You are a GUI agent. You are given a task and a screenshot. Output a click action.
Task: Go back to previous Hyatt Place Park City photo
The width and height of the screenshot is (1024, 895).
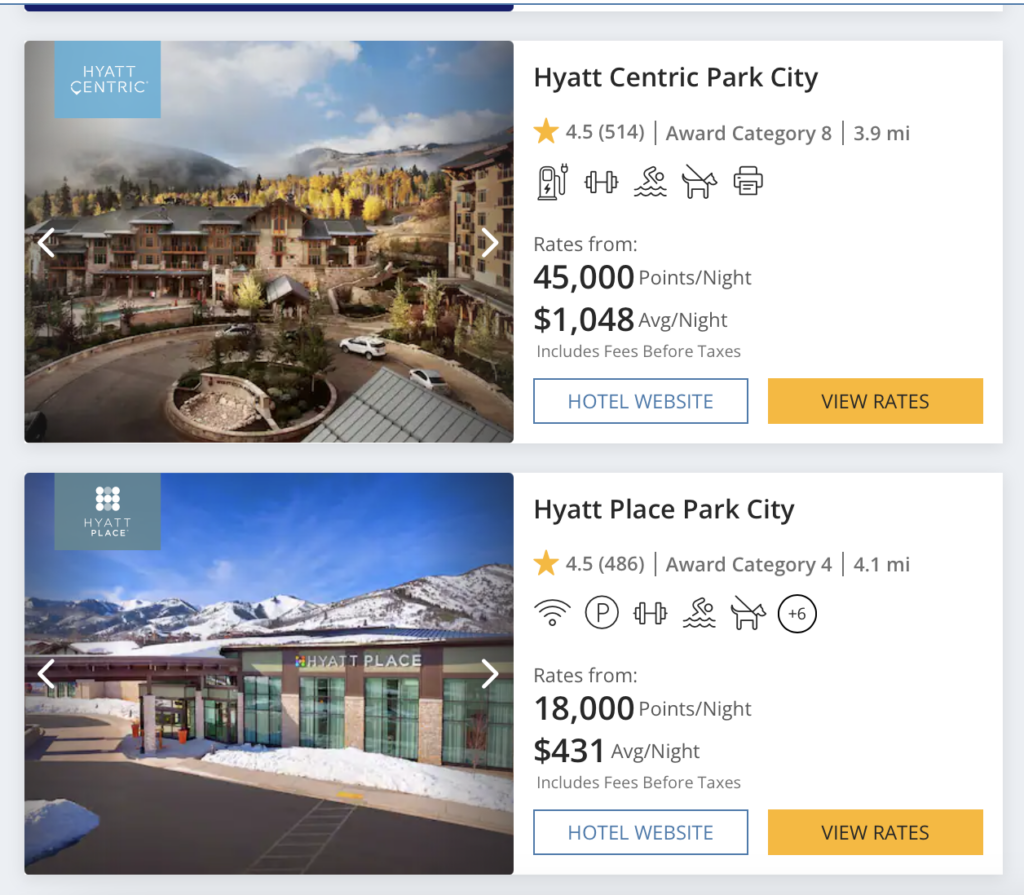tap(46, 673)
